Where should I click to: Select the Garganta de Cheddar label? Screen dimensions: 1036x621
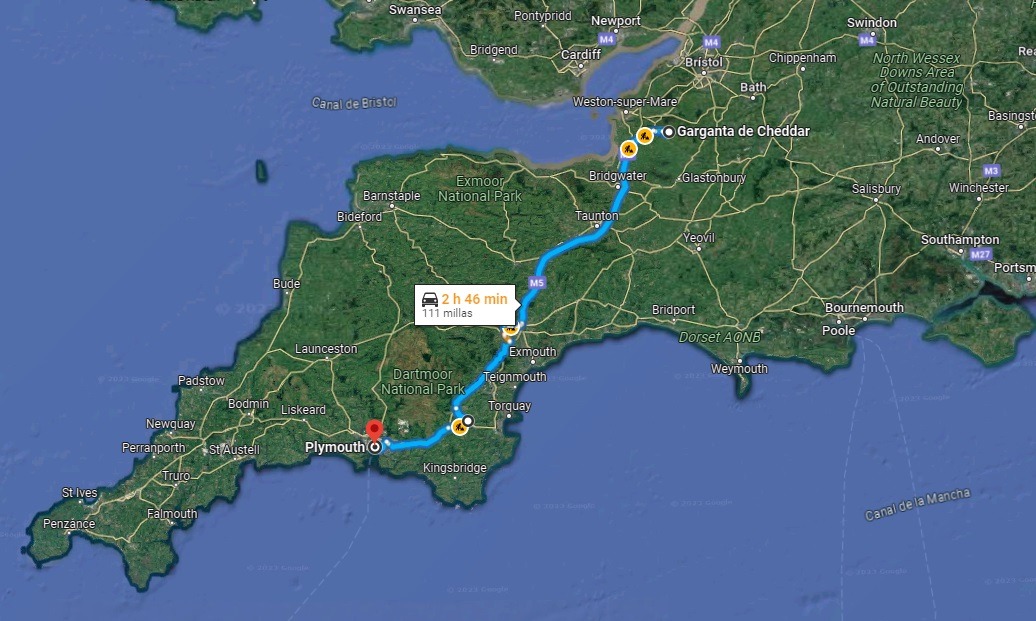click(743, 131)
